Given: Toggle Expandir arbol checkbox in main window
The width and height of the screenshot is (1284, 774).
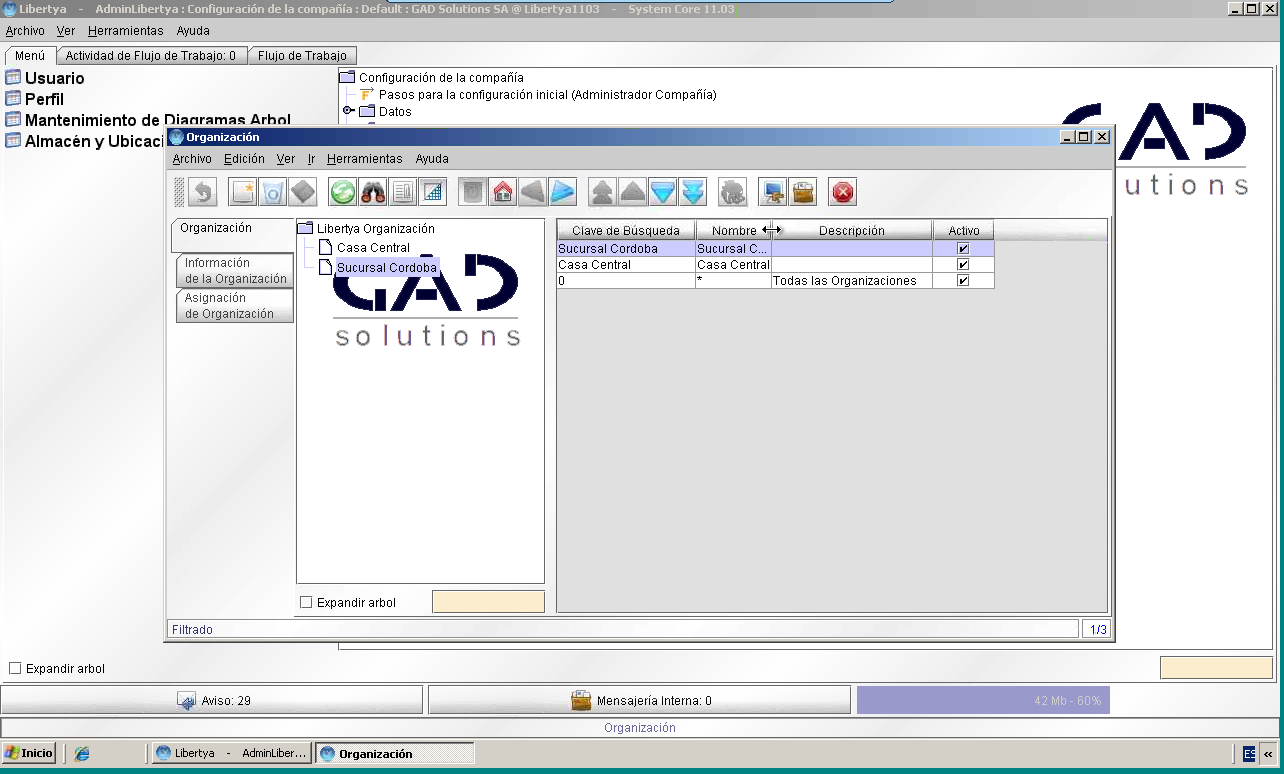Looking at the screenshot, I should pos(15,668).
